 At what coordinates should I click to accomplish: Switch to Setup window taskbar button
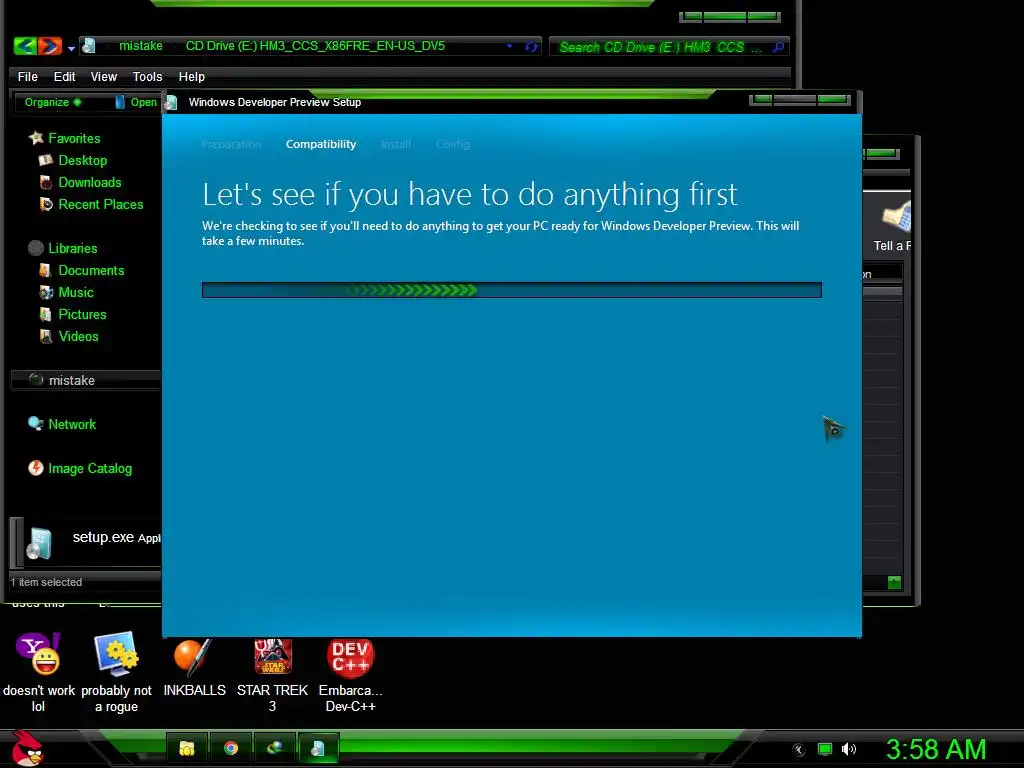coord(318,748)
